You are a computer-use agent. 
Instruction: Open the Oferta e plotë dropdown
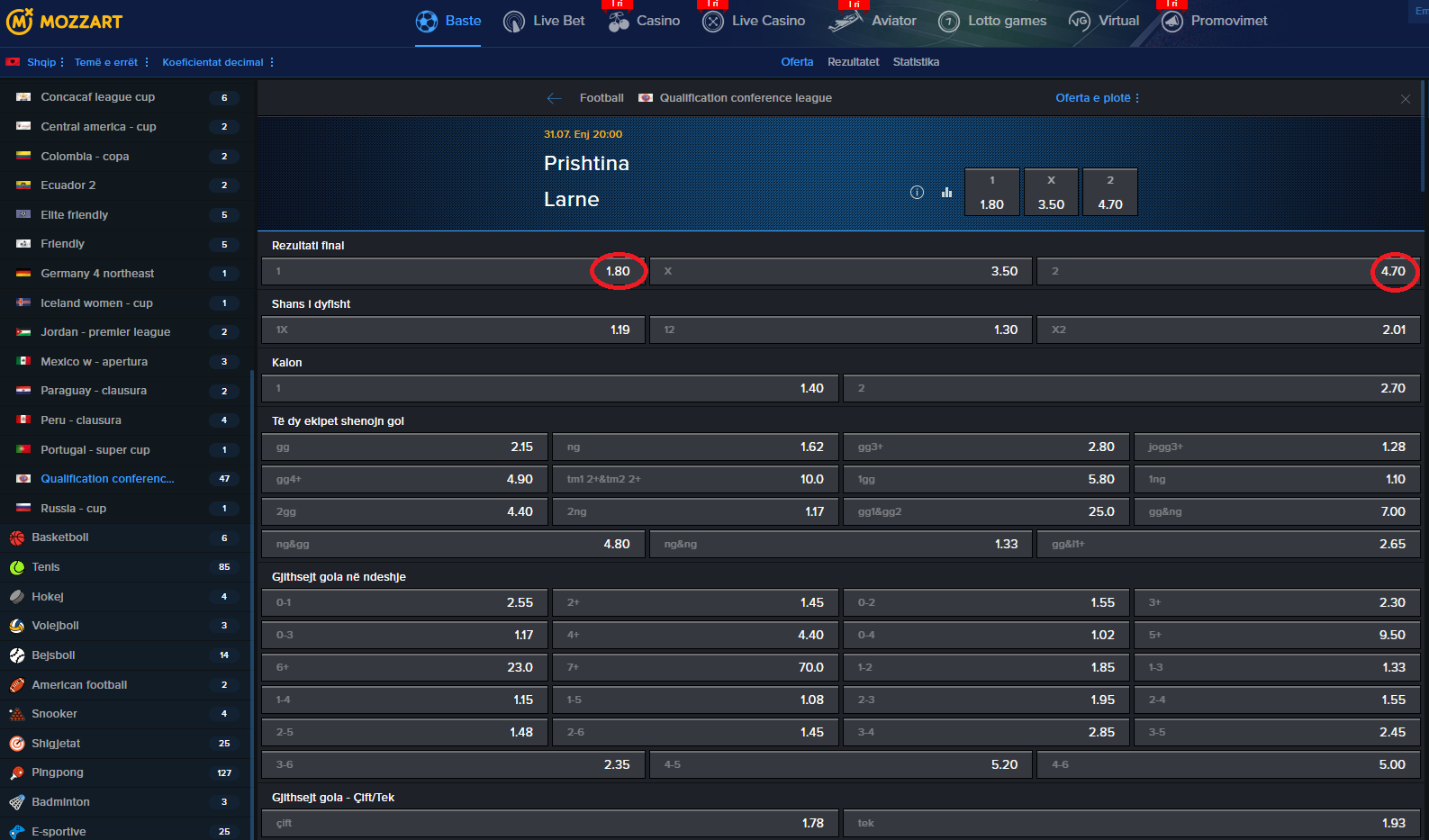[x=1098, y=98]
